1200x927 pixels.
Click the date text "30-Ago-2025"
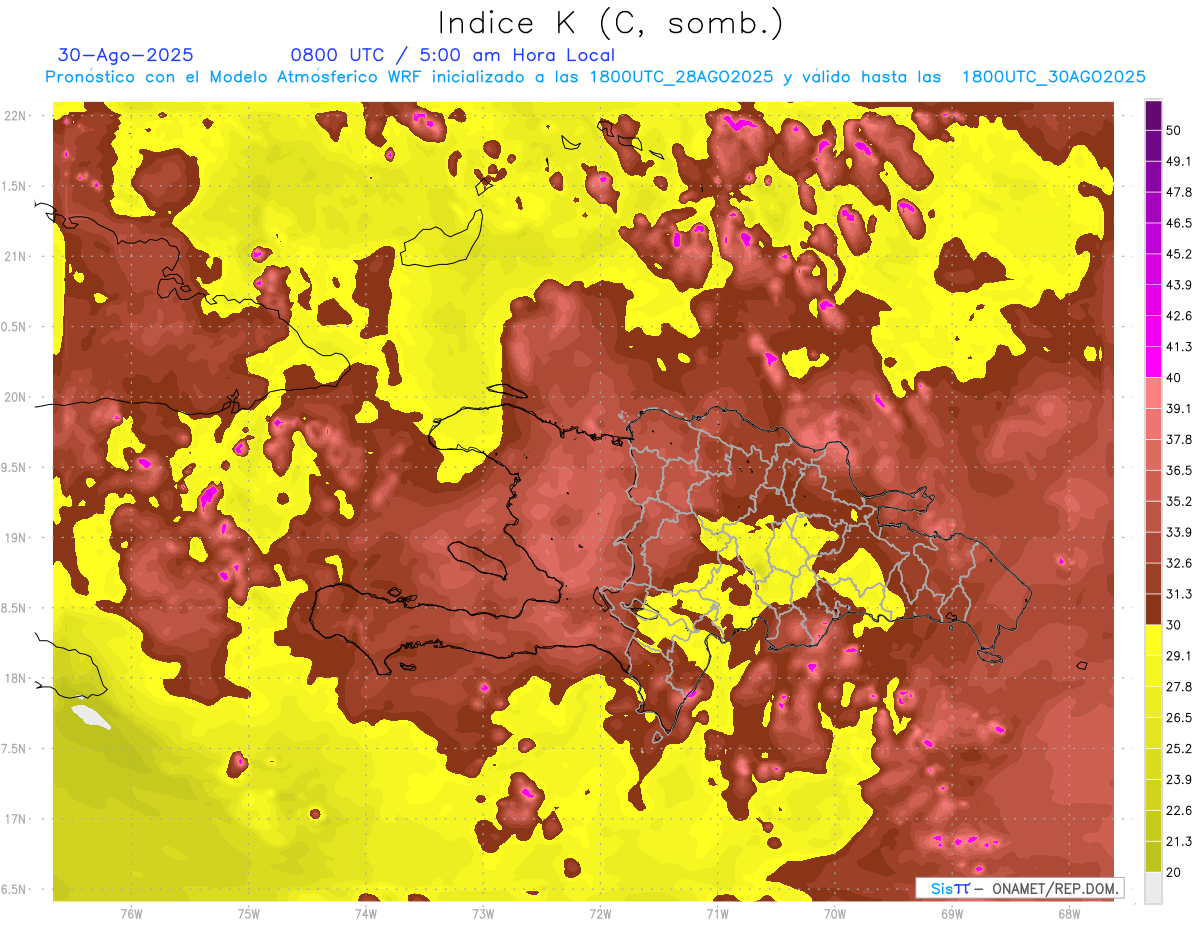[126, 55]
